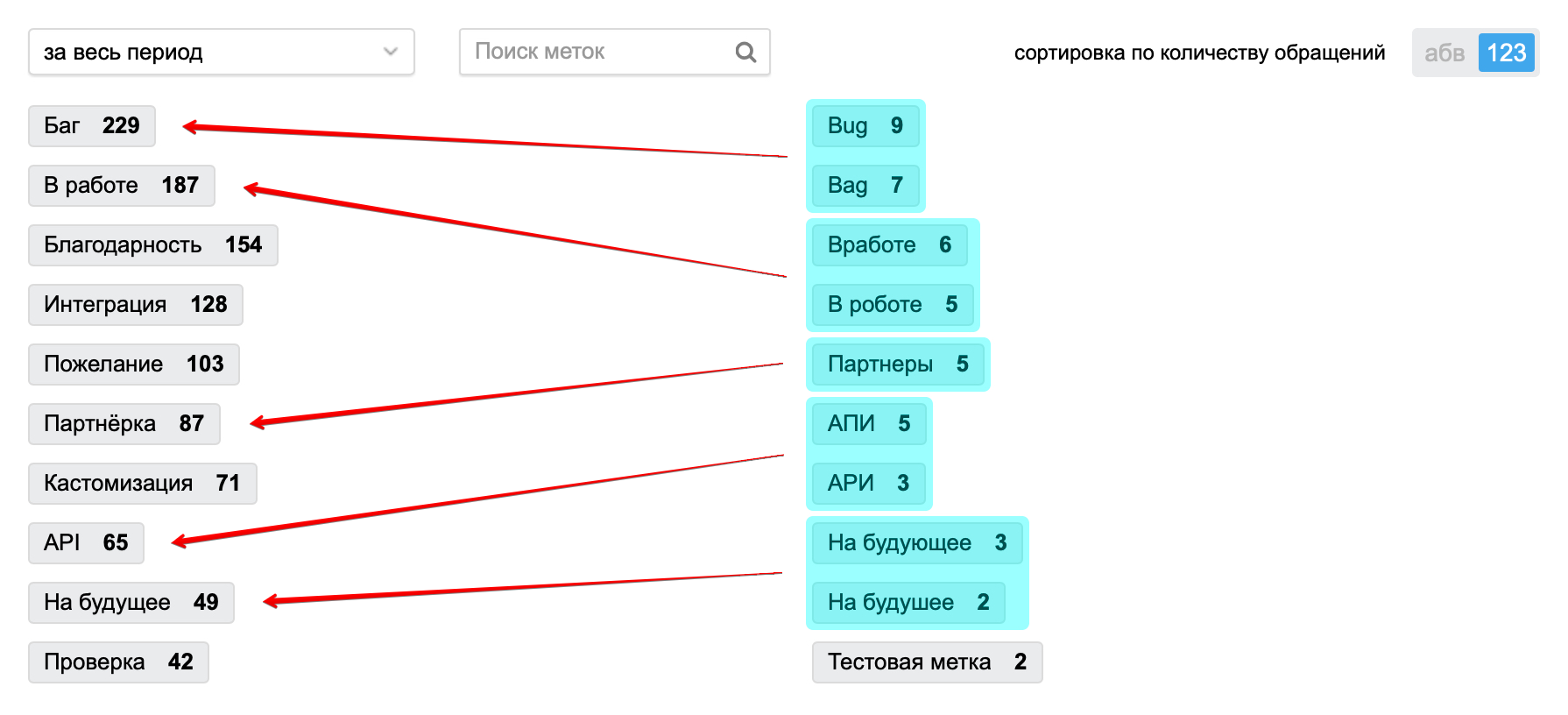Select the "В работе" tag
Viewport: 1568px width, 715px height.
(122, 186)
